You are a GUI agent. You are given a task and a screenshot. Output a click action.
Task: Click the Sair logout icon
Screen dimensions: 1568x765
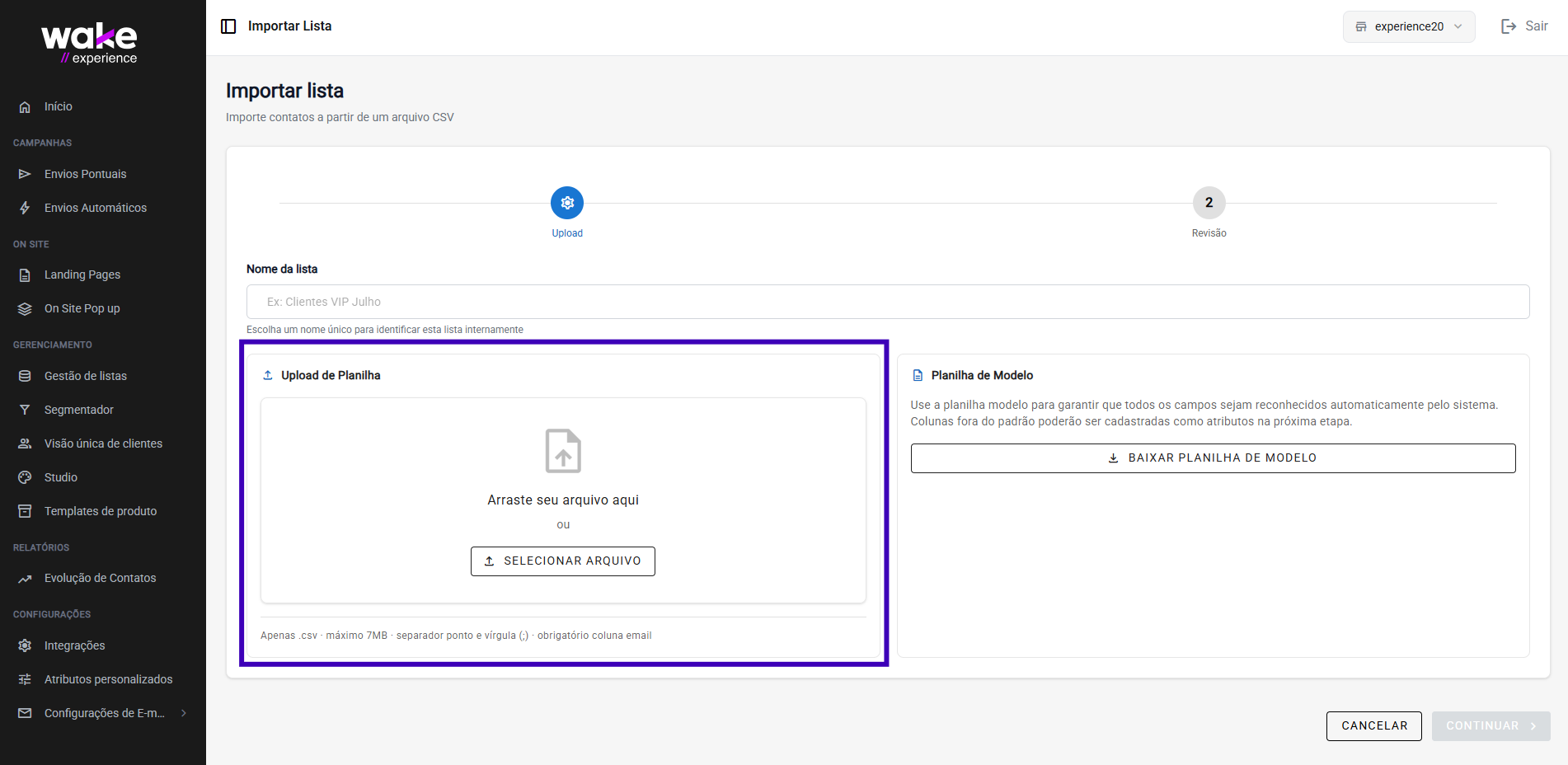point(1509,26)
